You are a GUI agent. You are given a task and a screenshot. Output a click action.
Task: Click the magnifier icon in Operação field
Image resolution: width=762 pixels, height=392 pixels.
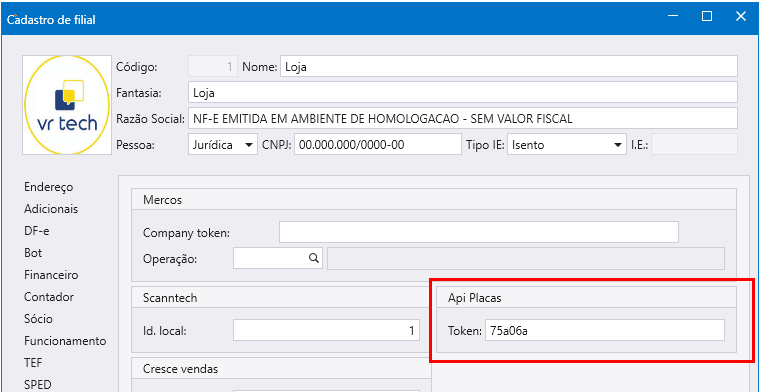[313, 258]
